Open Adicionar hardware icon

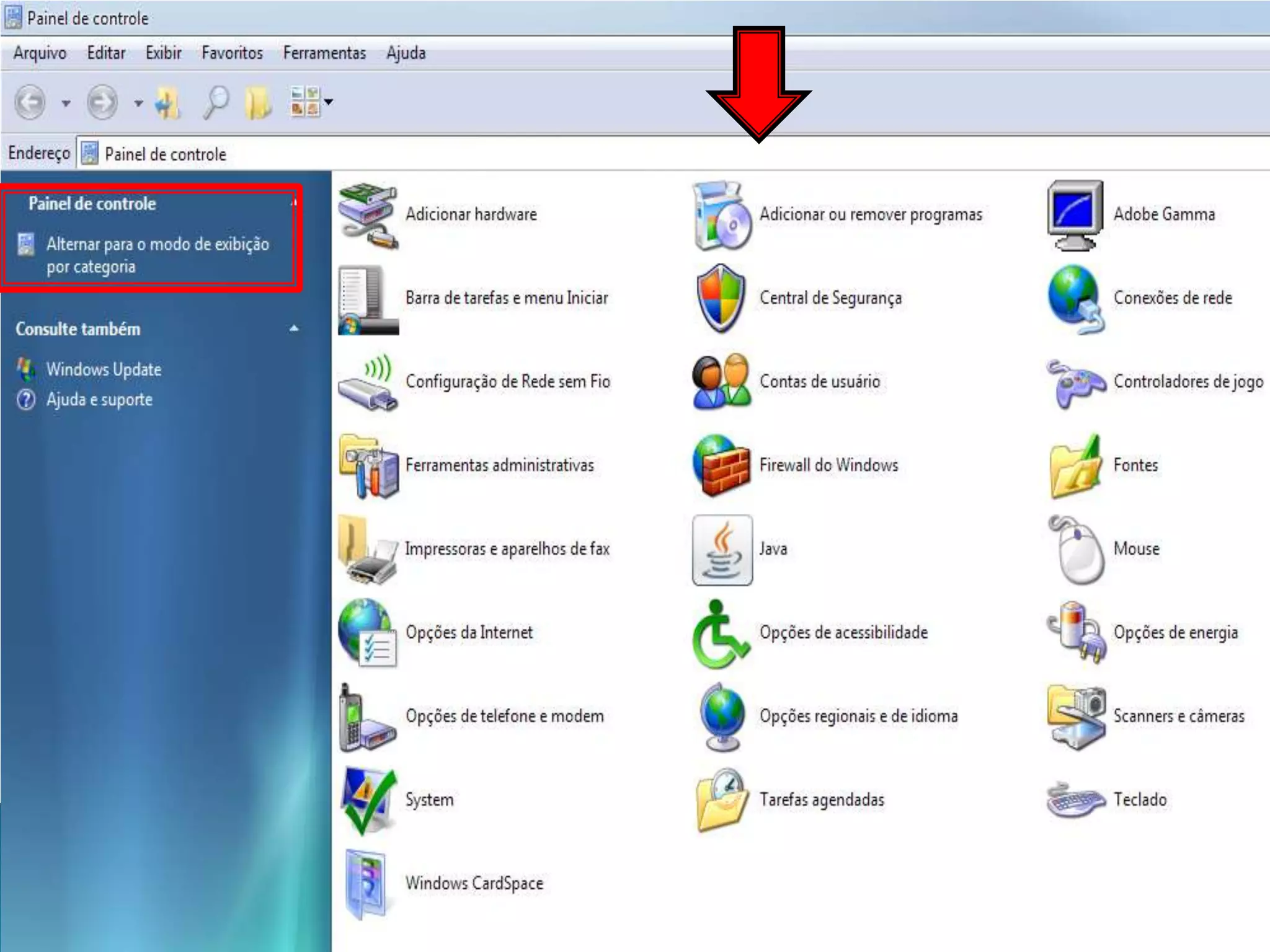(x=368, y=215)
